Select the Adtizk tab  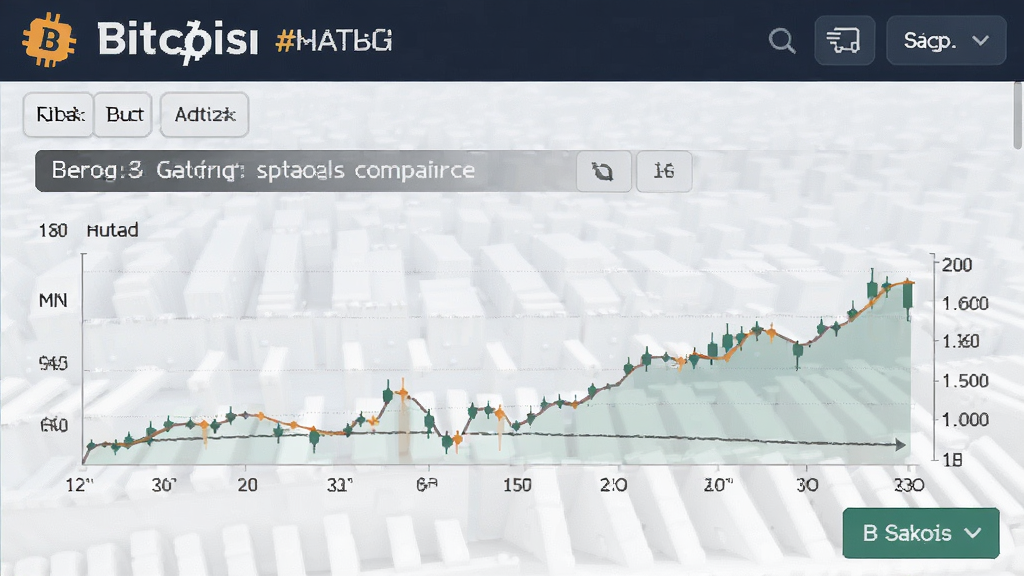pos(204,114)
